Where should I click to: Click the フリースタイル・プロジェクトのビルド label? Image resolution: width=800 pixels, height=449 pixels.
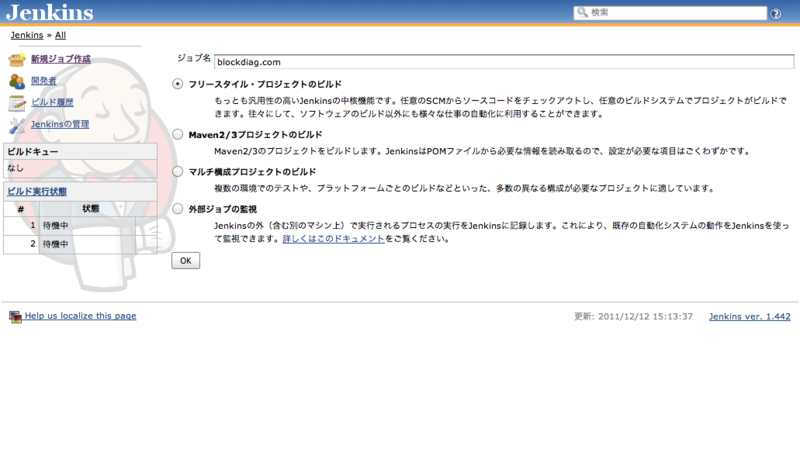[x=265, y=84]
